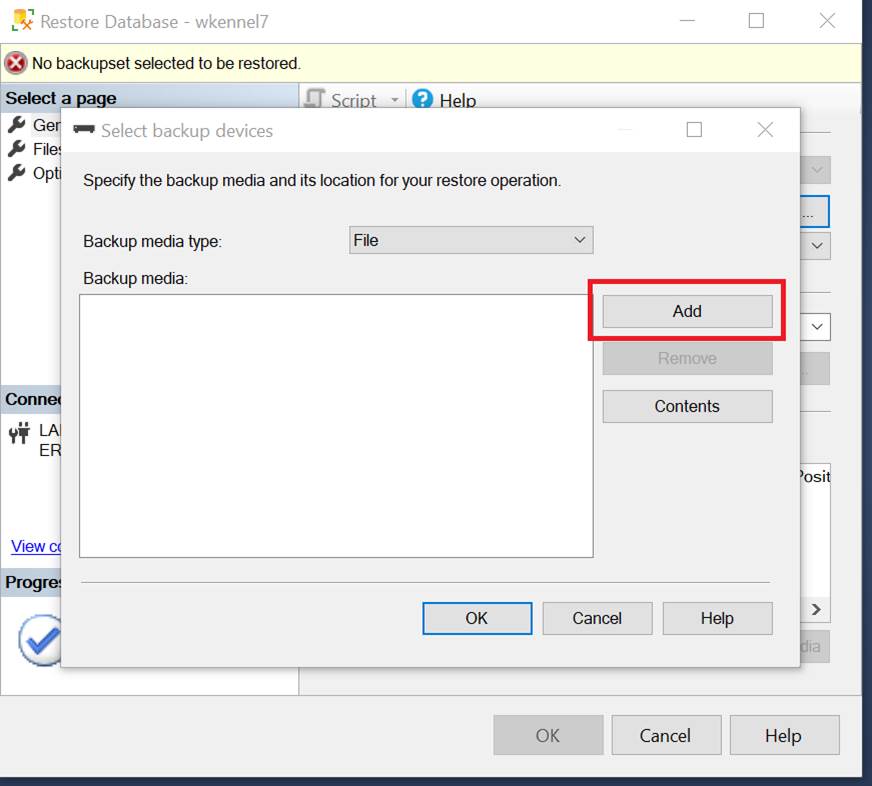The width and height of the screenshot is (872, 786).
Task: Click the Contents button
Action: [687, 406]
